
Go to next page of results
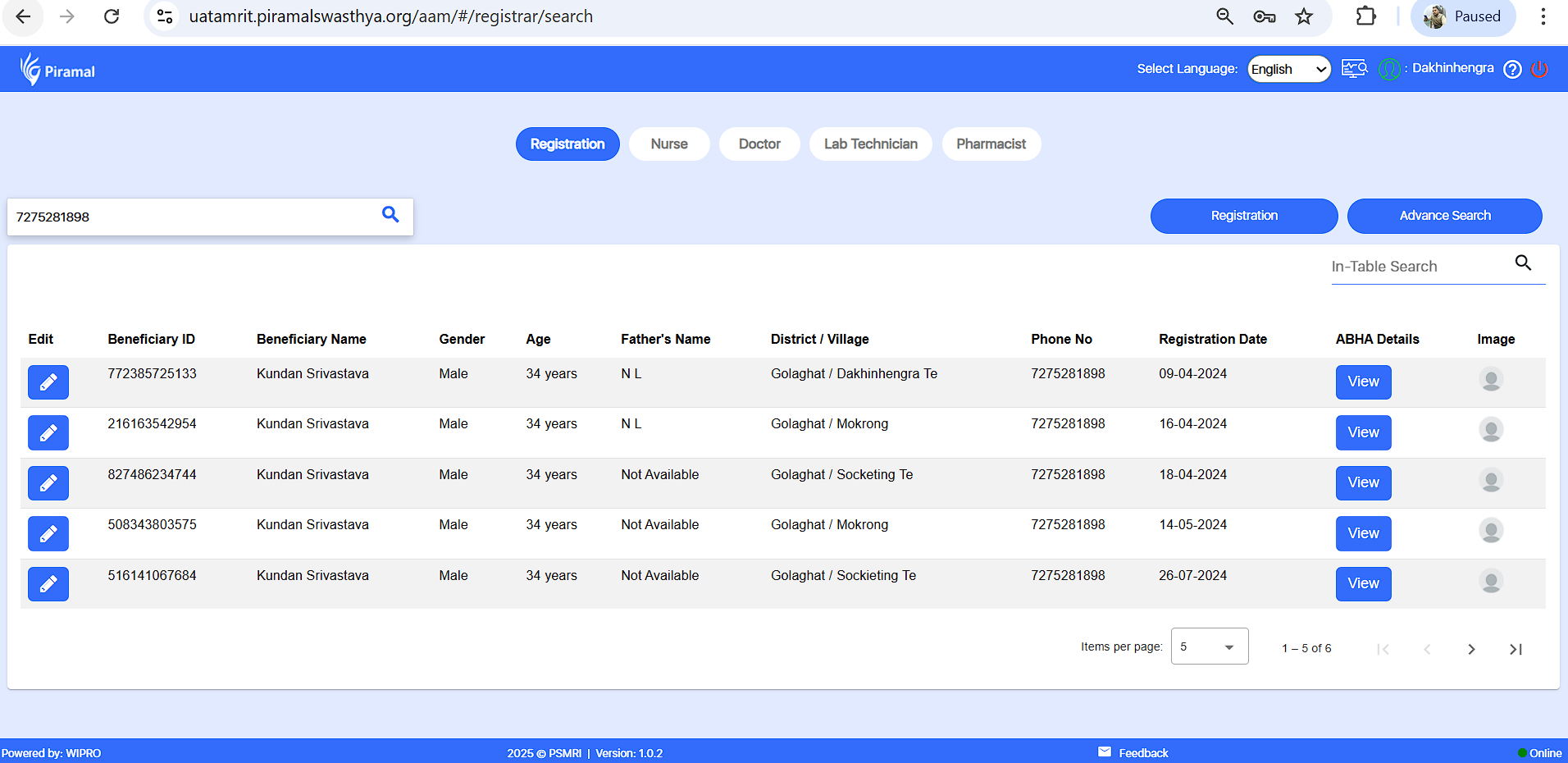click(1471, 649)
